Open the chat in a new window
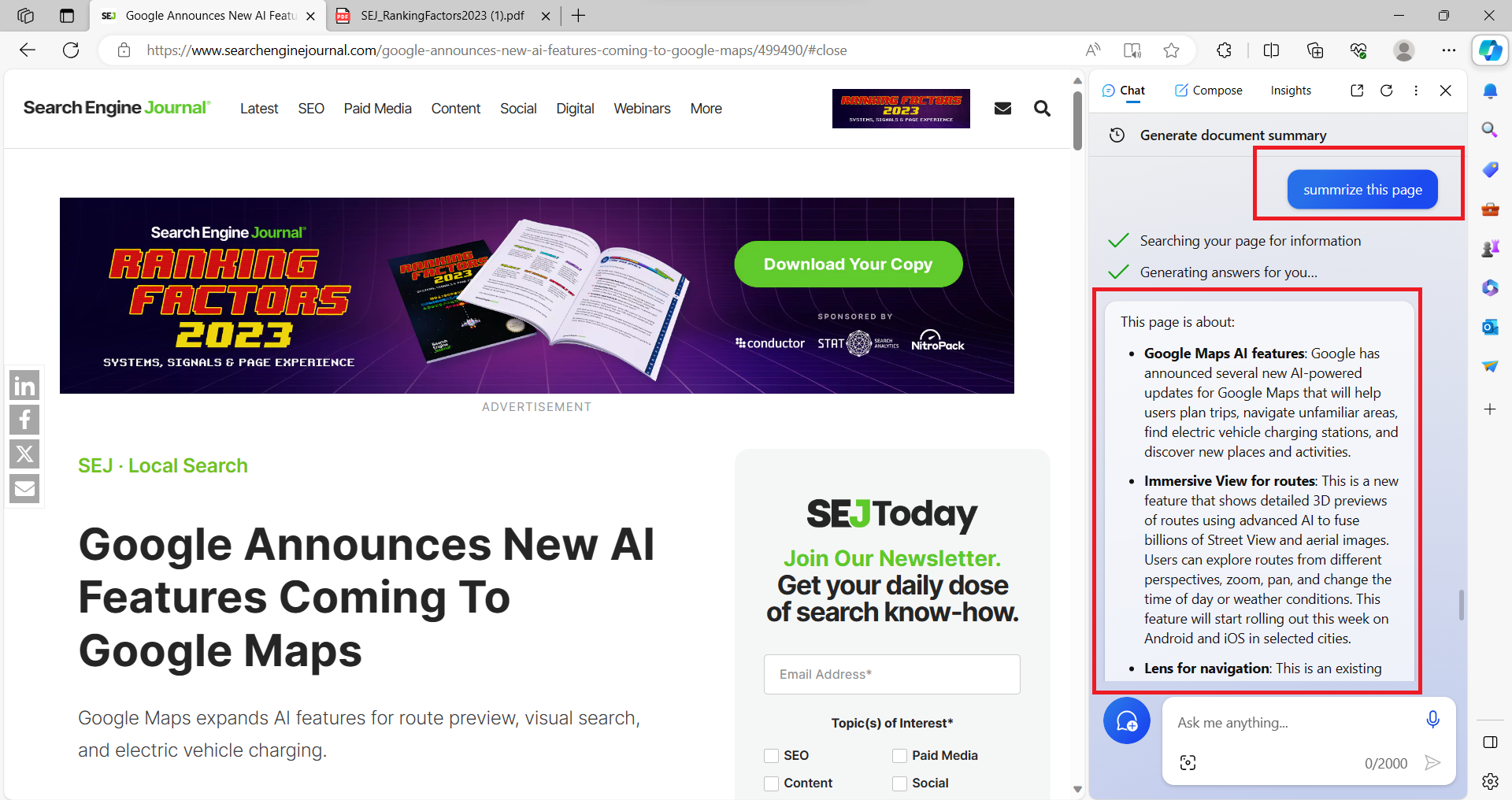 pos(1357,91)
